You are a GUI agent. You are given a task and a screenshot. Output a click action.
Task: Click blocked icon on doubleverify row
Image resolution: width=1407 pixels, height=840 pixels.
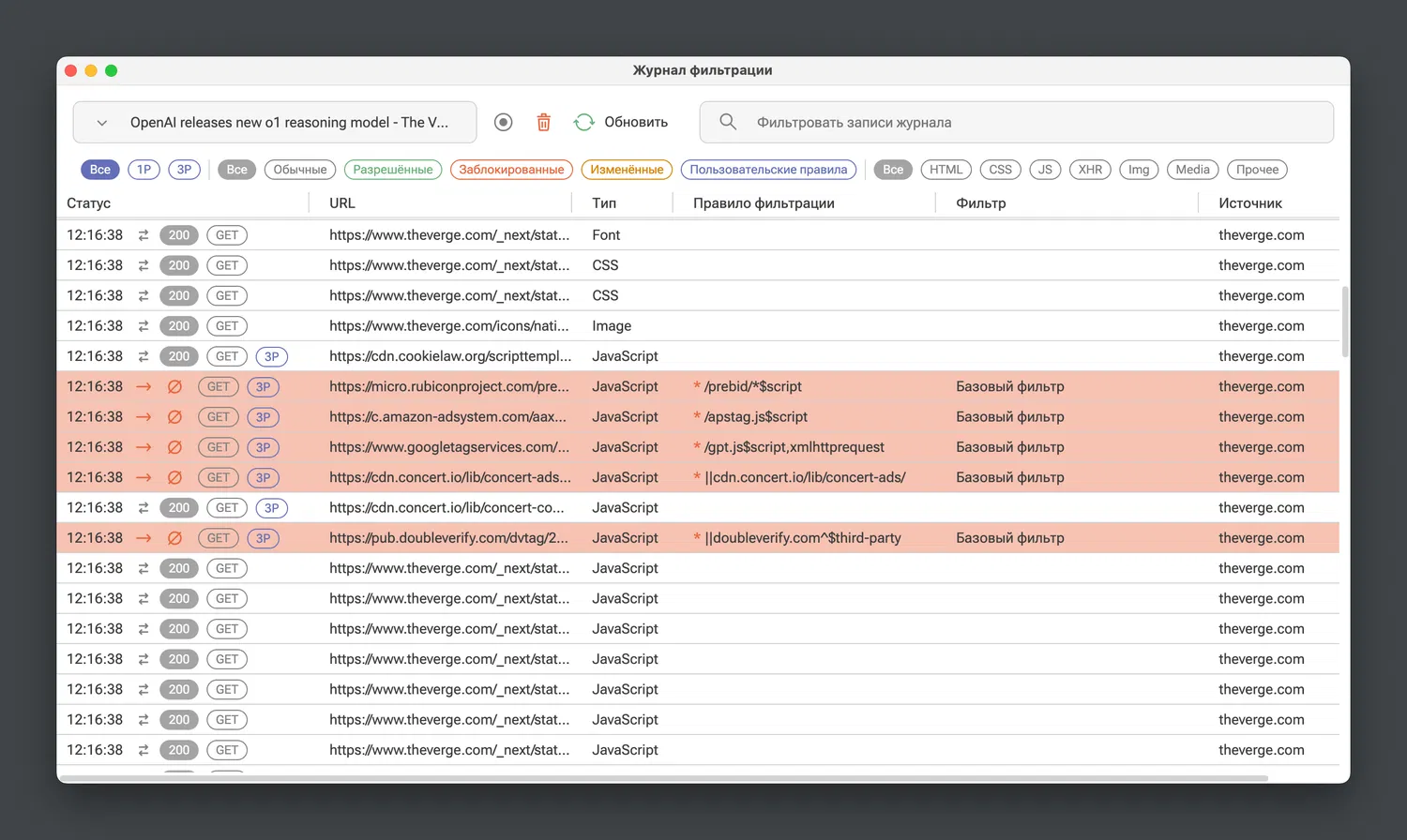174,538
